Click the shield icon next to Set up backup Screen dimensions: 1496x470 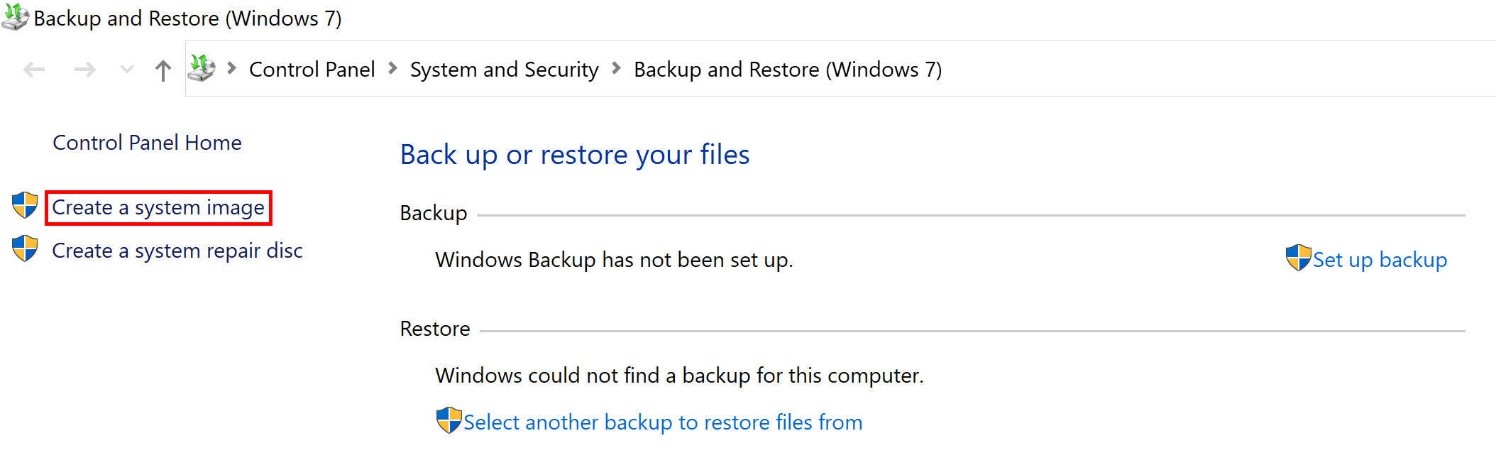coord(1298,258)
